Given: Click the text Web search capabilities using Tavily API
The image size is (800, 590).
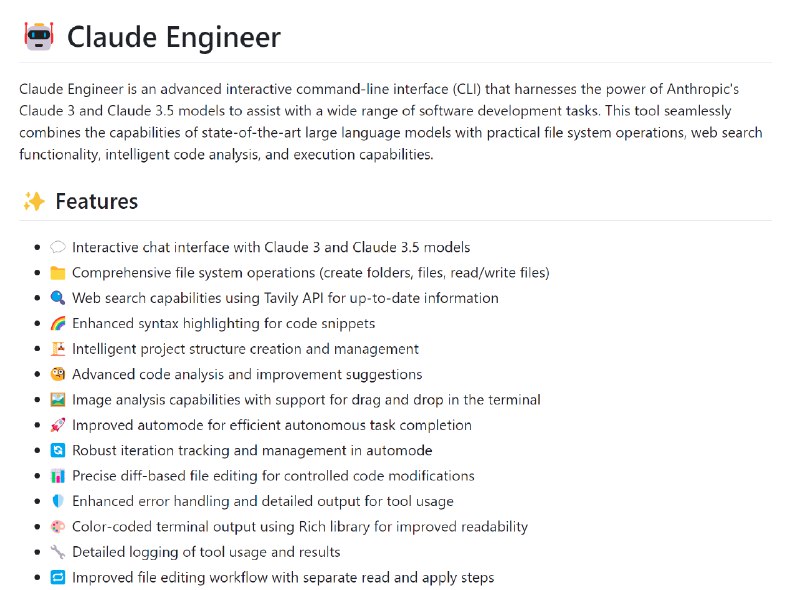Looking at the screenshot, I should [197, 298].
